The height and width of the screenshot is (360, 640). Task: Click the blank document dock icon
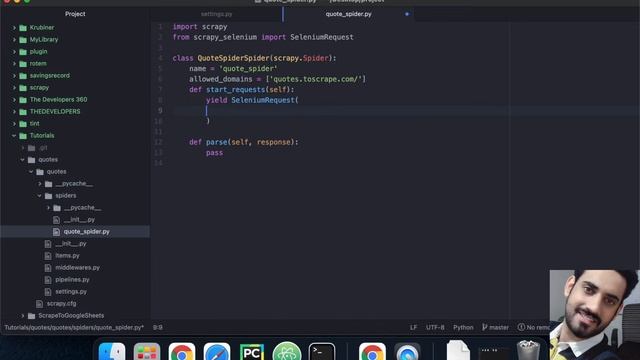[x=458, y=351]
